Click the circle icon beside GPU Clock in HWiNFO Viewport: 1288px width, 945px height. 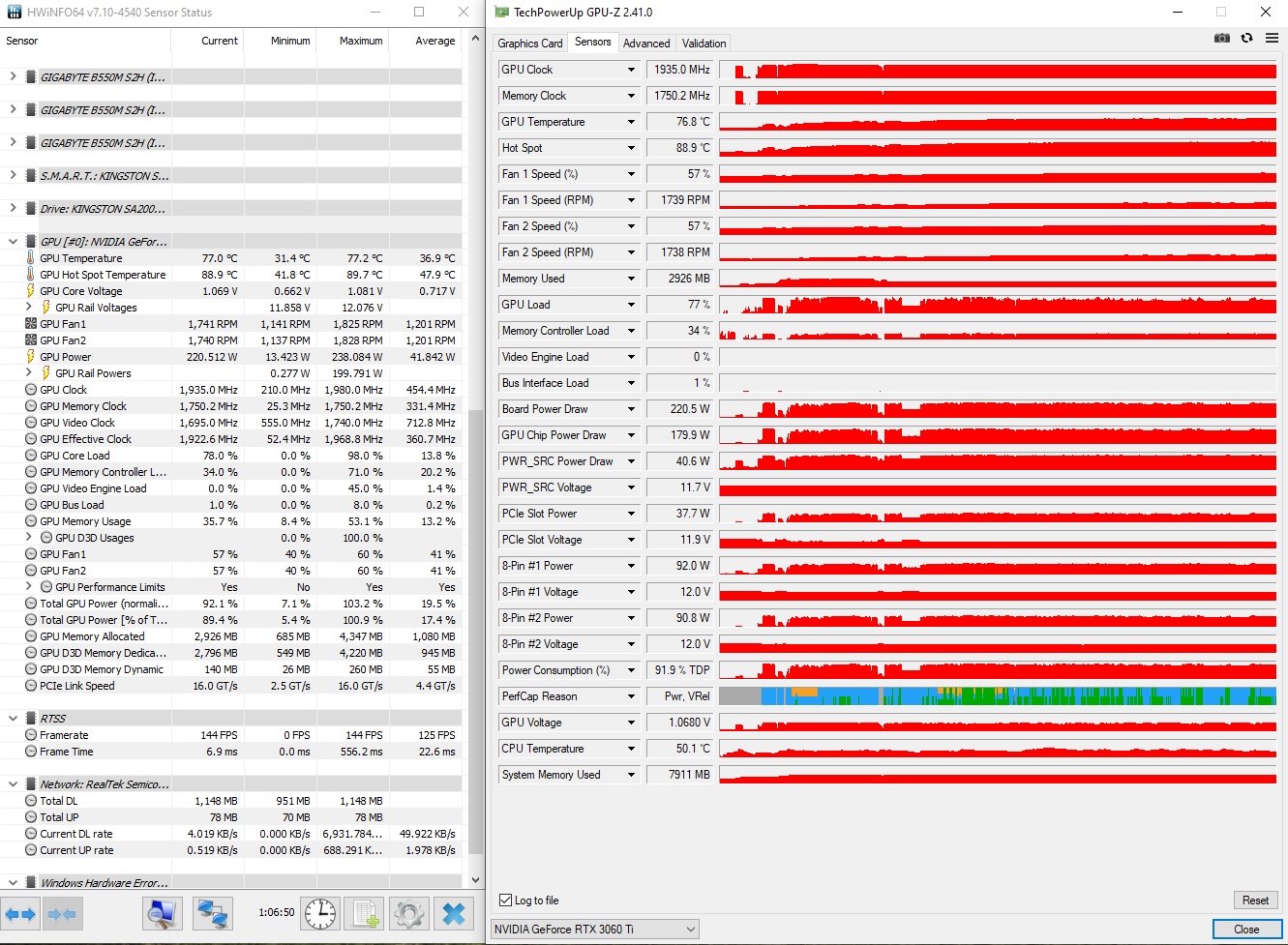tap(31, 390)
